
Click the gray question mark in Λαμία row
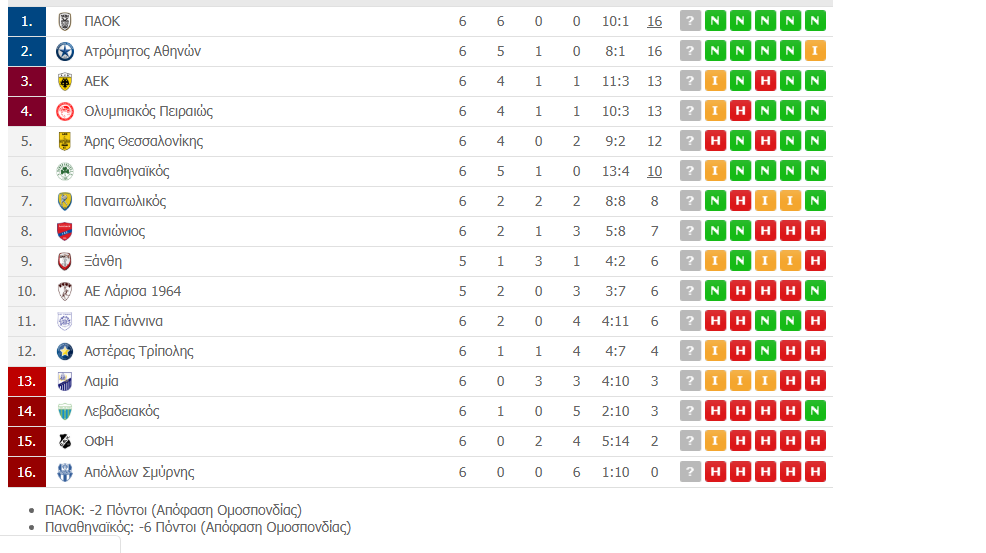(690, 381)
